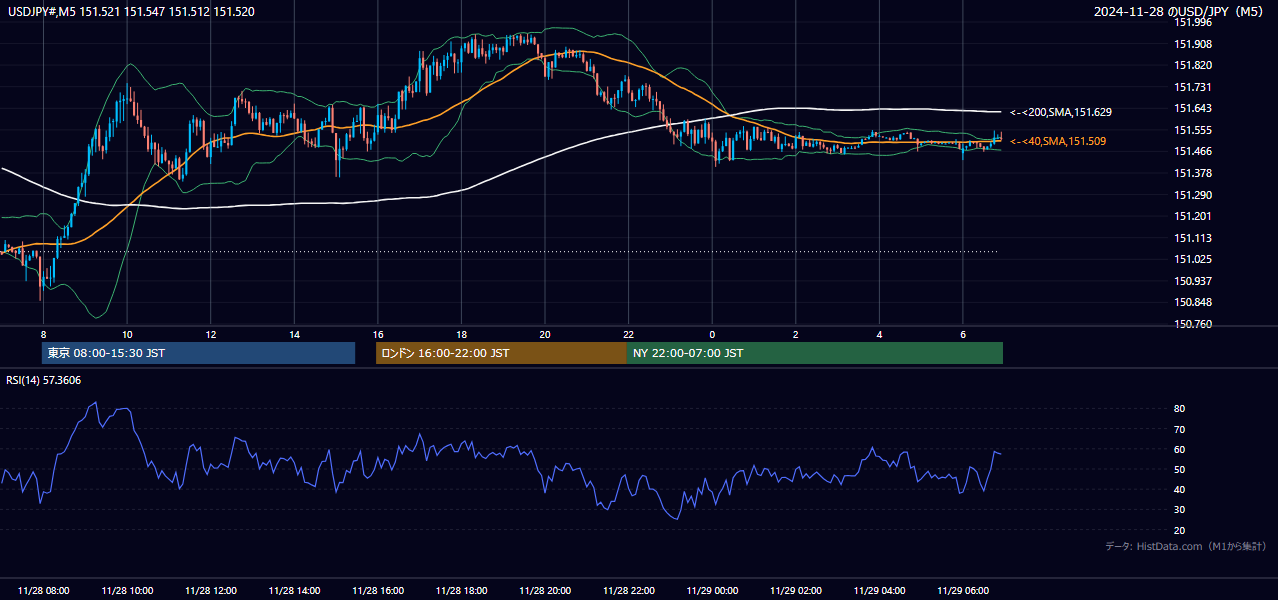
Task: Click price axis label 150.937
Action: [x=1193, y=281]
